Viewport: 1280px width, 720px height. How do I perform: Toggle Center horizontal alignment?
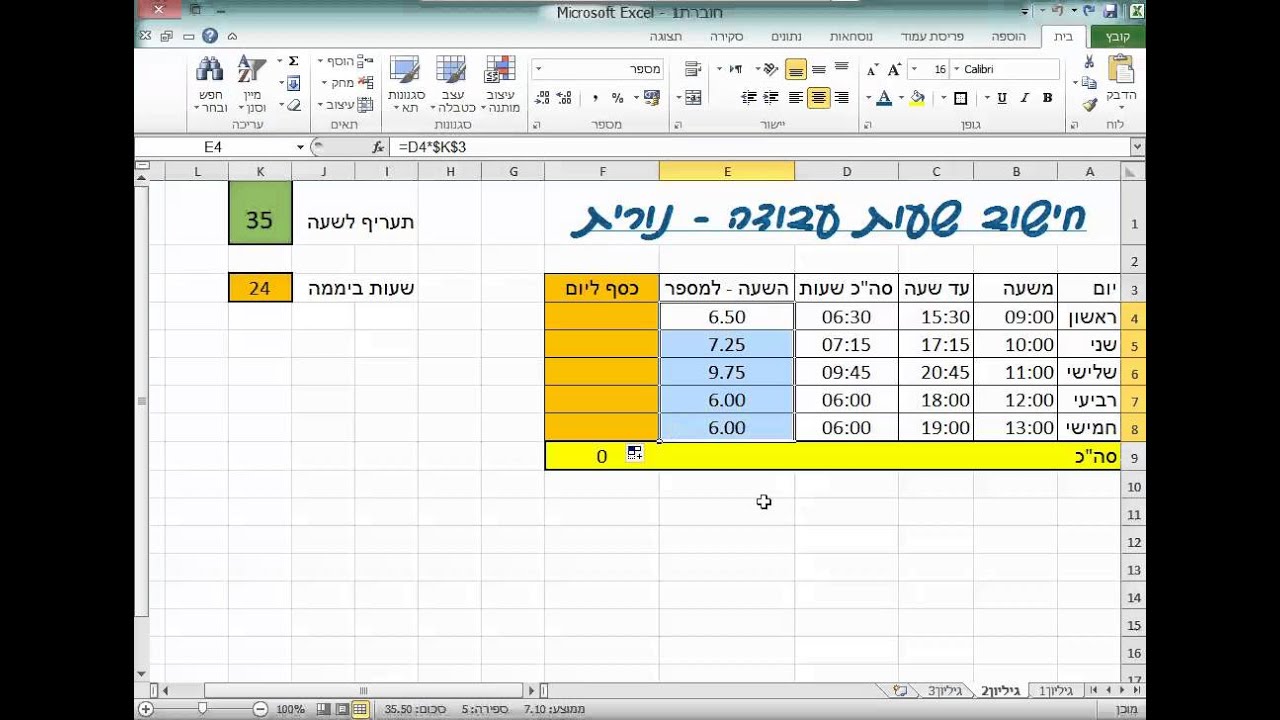click(819, 97)
